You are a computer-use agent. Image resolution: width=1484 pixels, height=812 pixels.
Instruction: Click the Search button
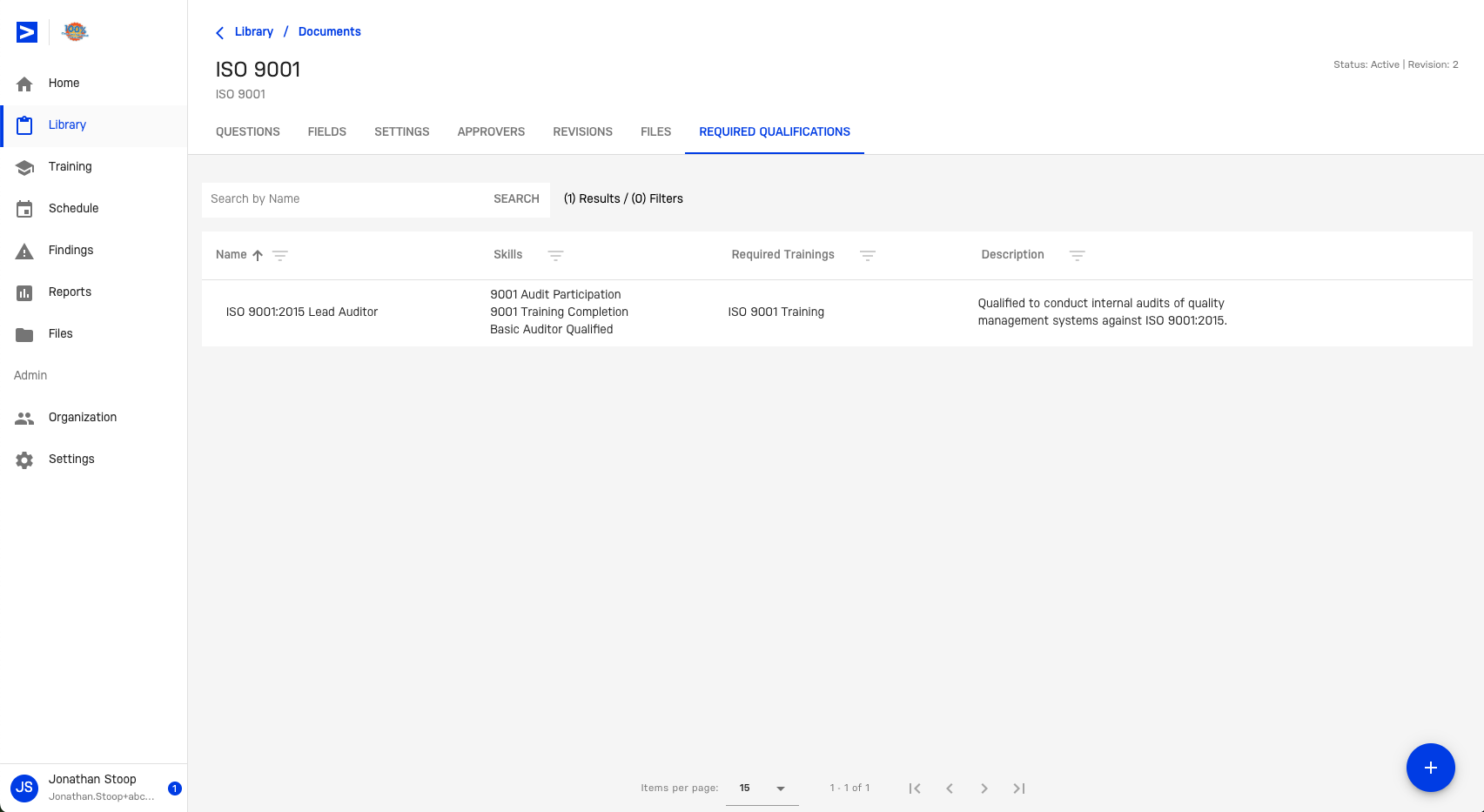click(517, 199)
